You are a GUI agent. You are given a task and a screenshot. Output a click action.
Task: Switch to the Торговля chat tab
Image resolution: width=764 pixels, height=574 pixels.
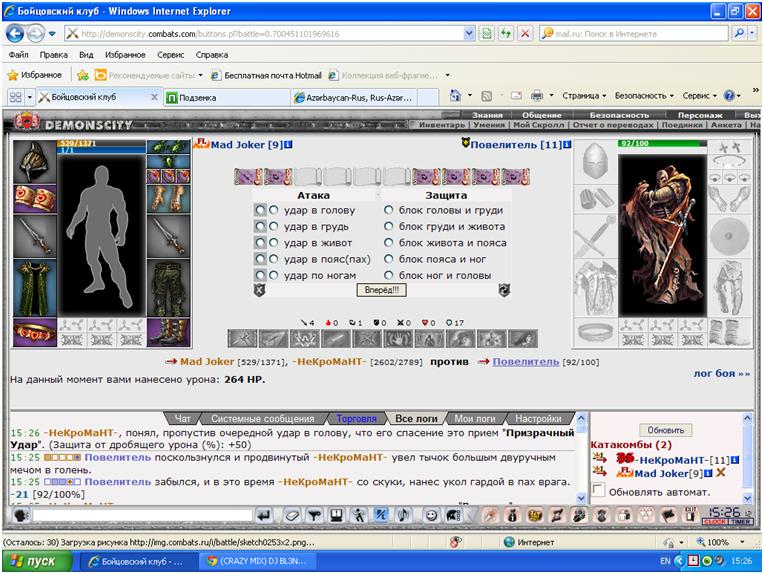click(356, 418)
